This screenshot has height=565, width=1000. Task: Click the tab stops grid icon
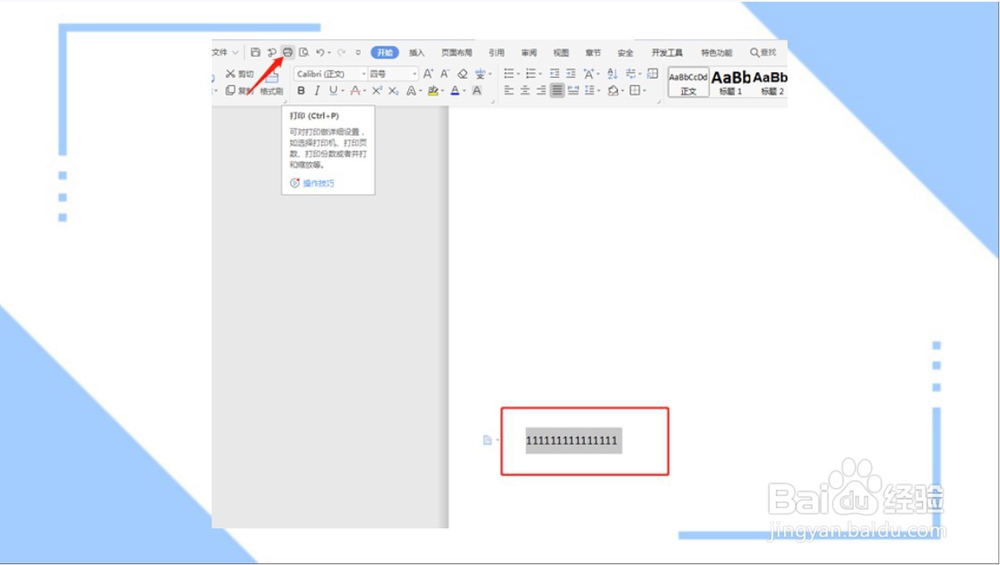(652, 74)
